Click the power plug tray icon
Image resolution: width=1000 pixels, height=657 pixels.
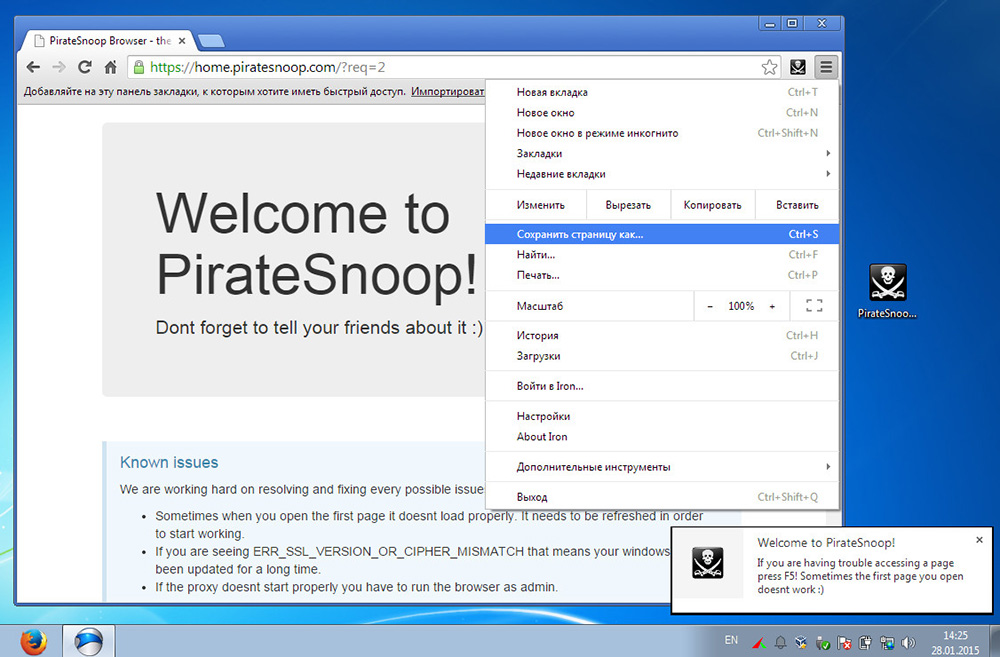coord(865,643)
